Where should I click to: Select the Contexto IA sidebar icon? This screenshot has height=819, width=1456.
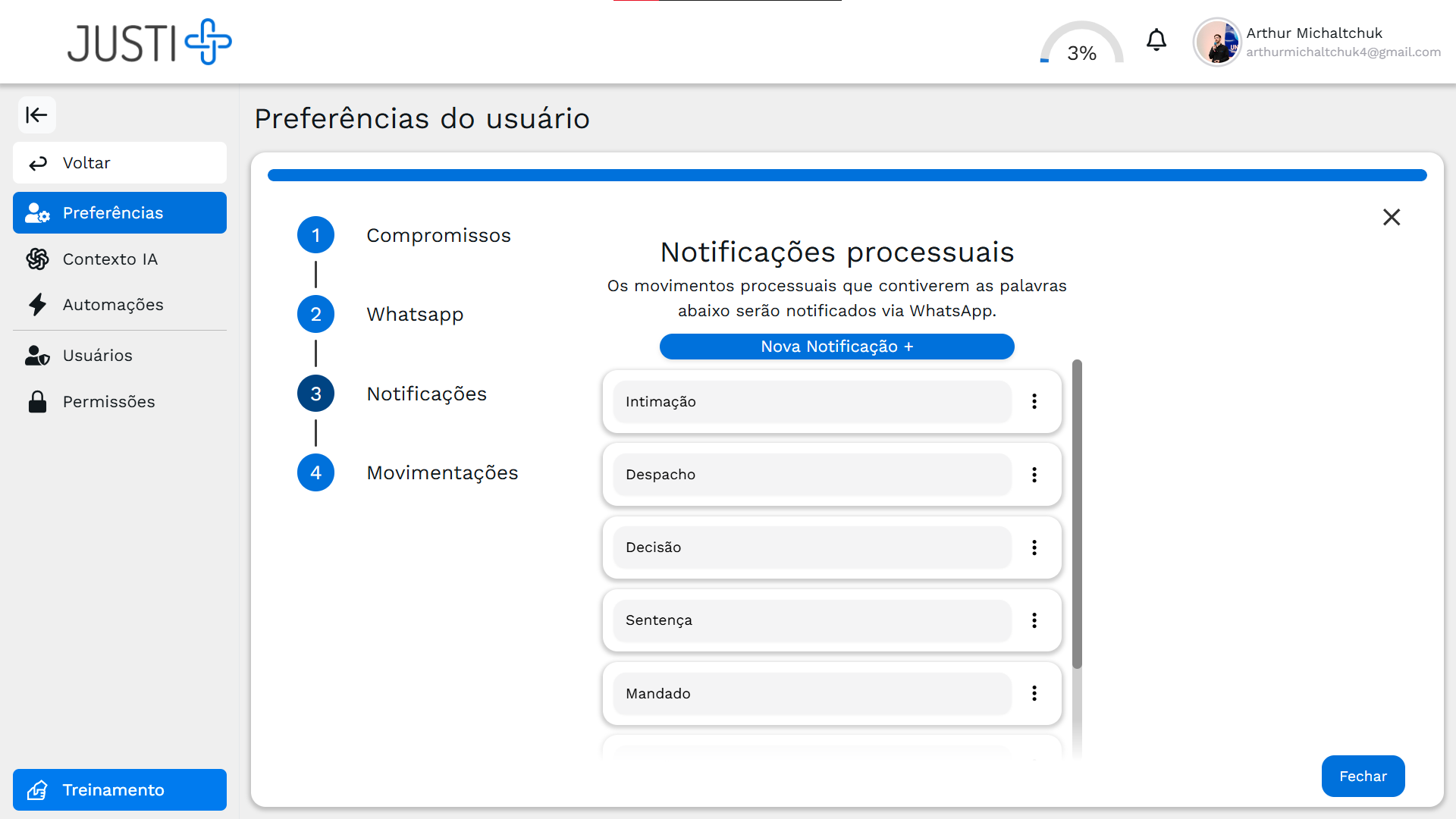[37, 259]
